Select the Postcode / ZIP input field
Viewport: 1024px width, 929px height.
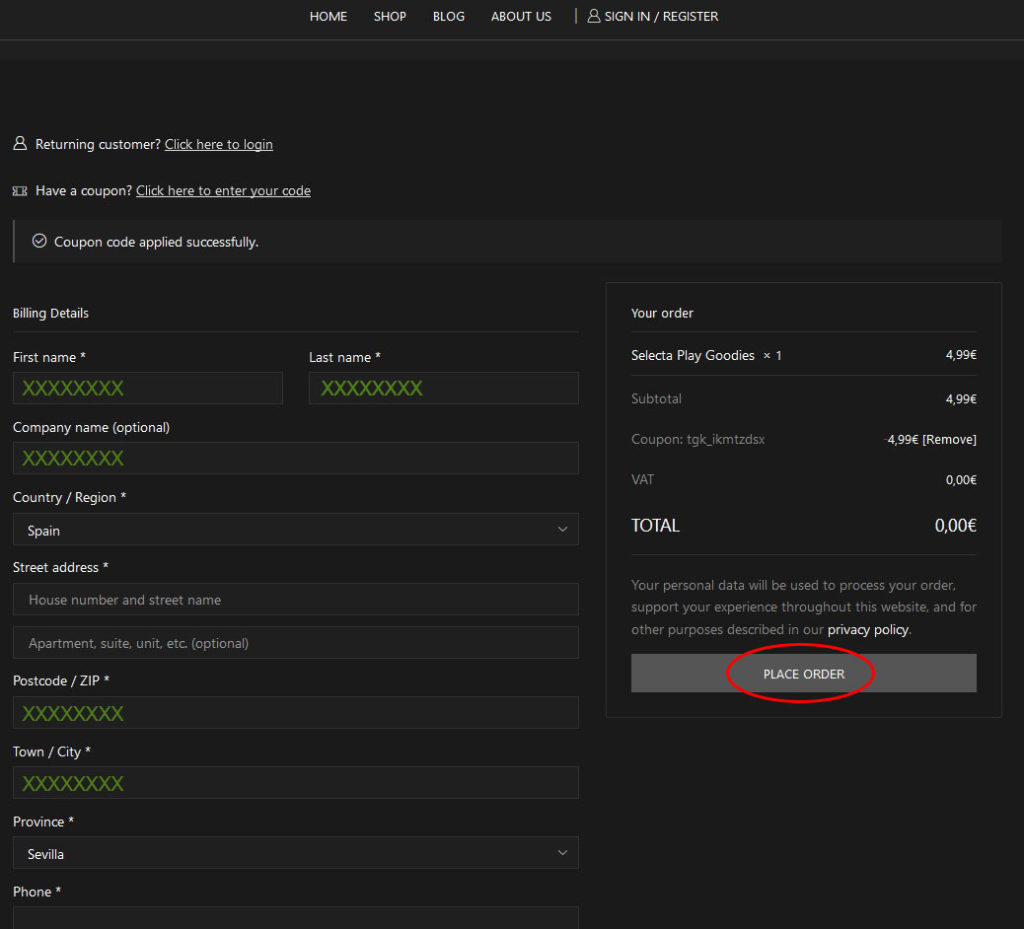tap(295, 713)
